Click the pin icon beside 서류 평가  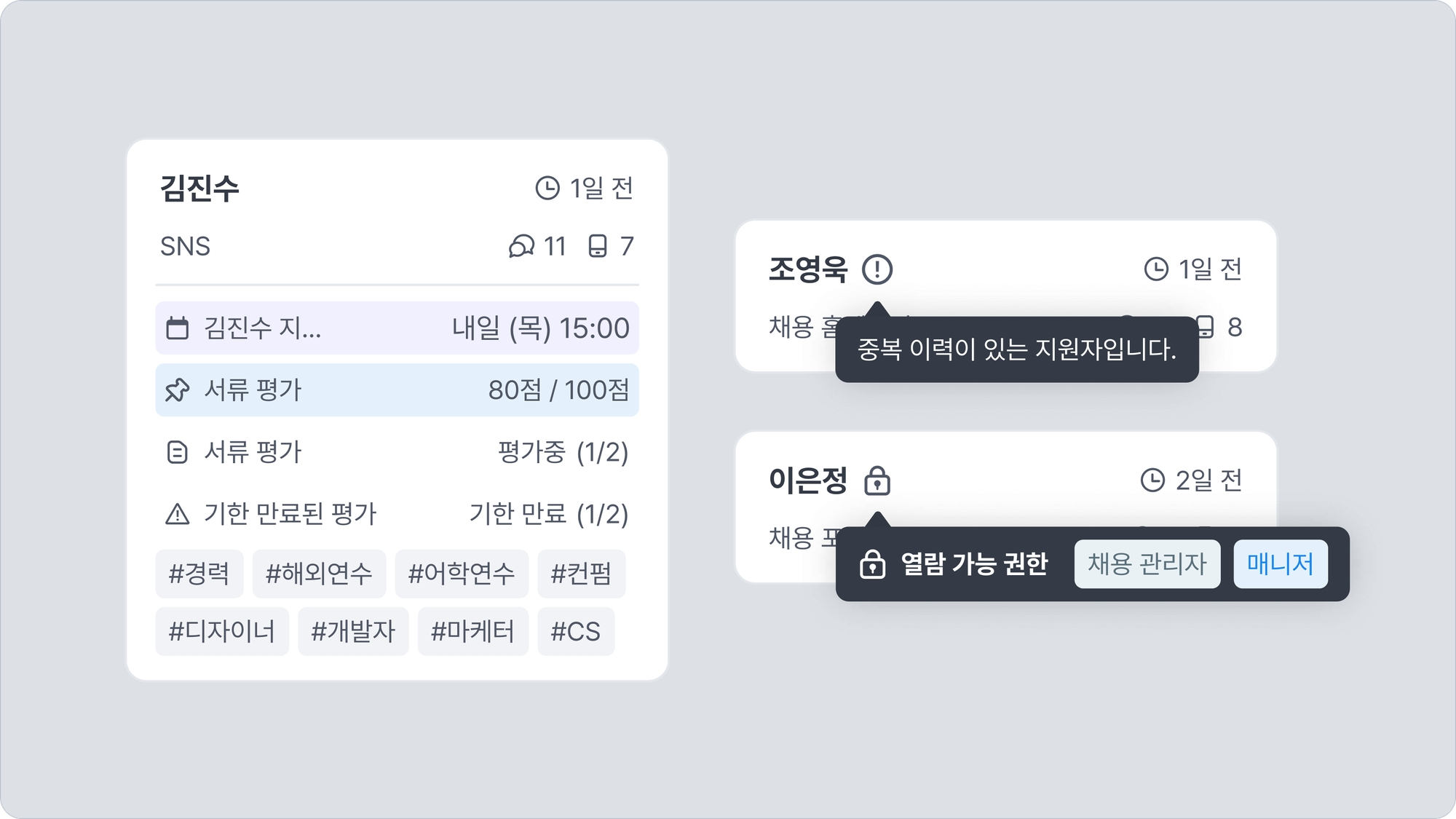pyautogui.click(x=178, y=390)
